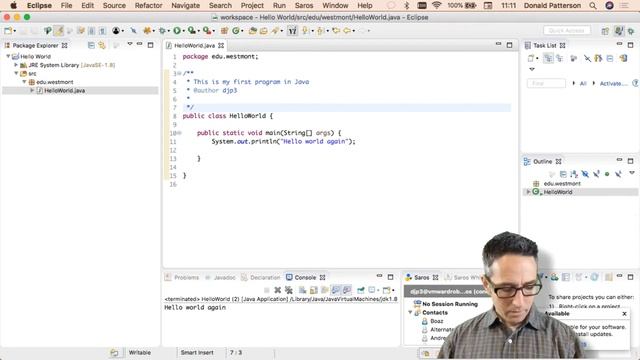Toggle Link with Editor in Package Explorer
Viewport: 640px width, 360px height.
click(x=102, y=45)
